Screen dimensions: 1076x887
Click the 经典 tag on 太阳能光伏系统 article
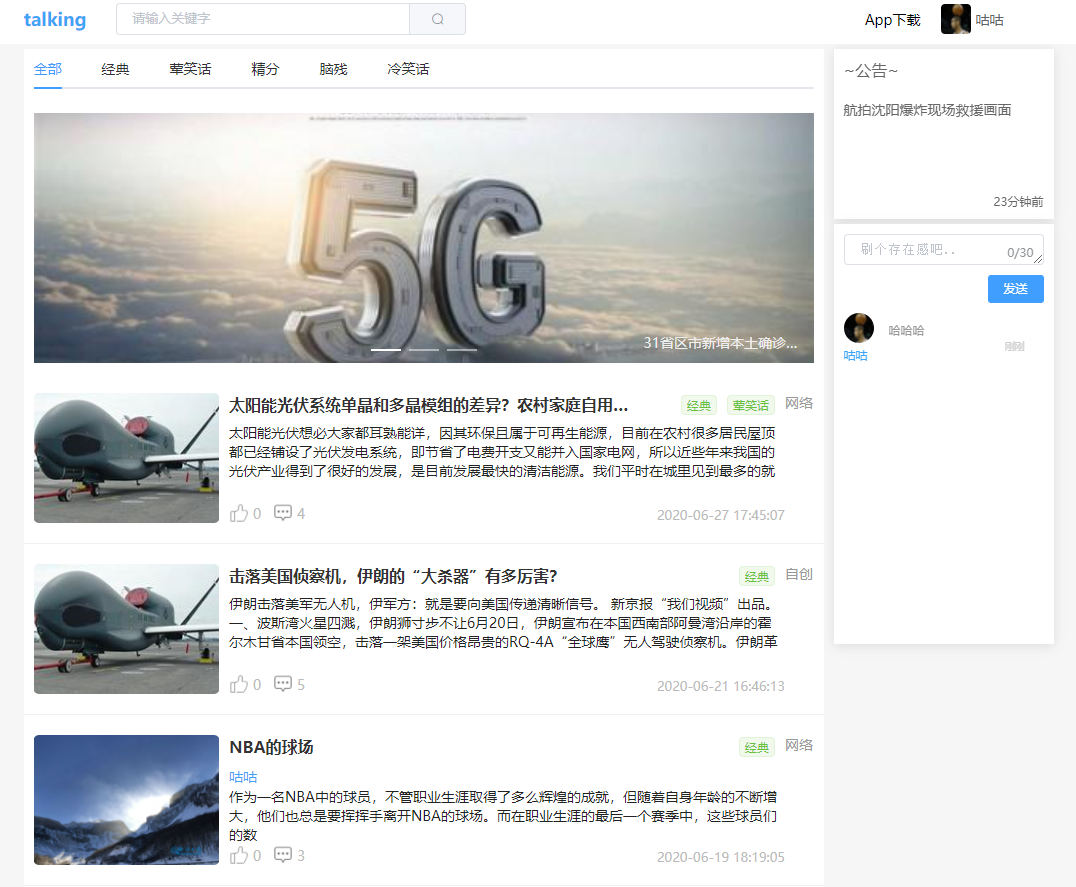coord(699,405)
